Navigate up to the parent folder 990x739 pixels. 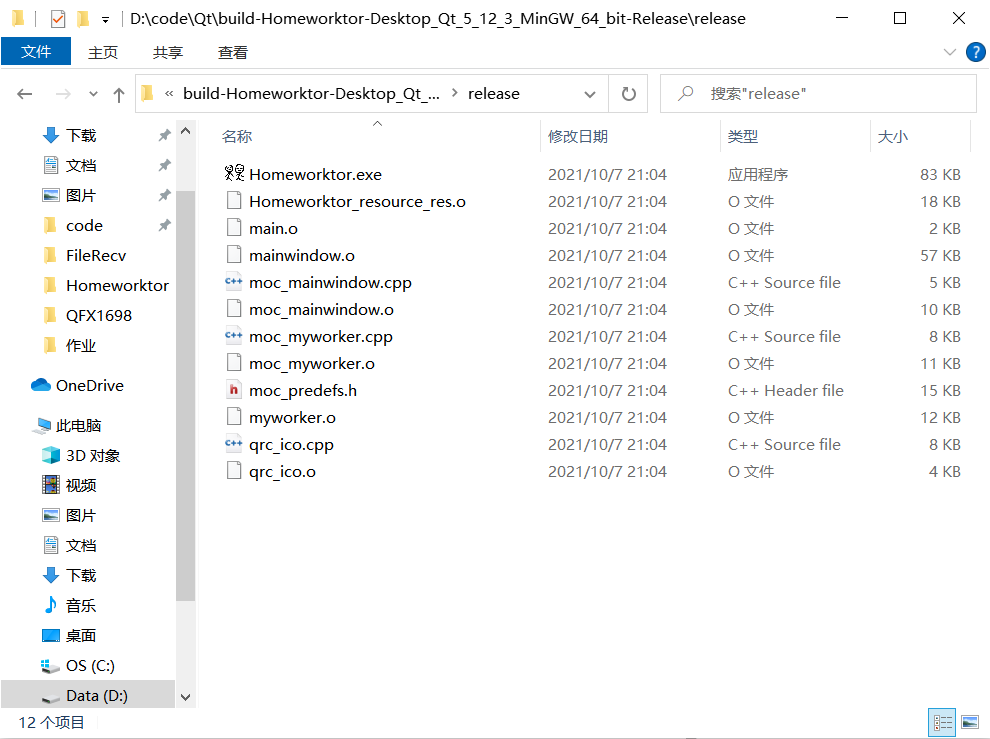(x=118, y=92)
